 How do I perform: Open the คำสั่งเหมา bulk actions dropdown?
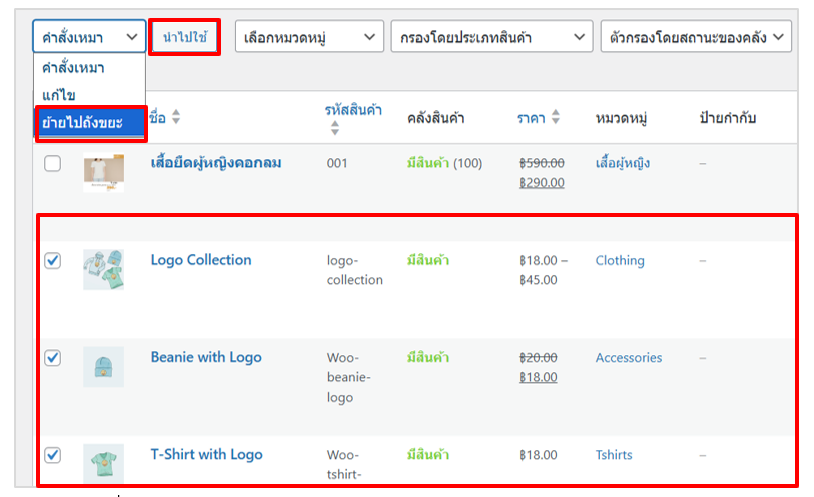click(89, 37)
